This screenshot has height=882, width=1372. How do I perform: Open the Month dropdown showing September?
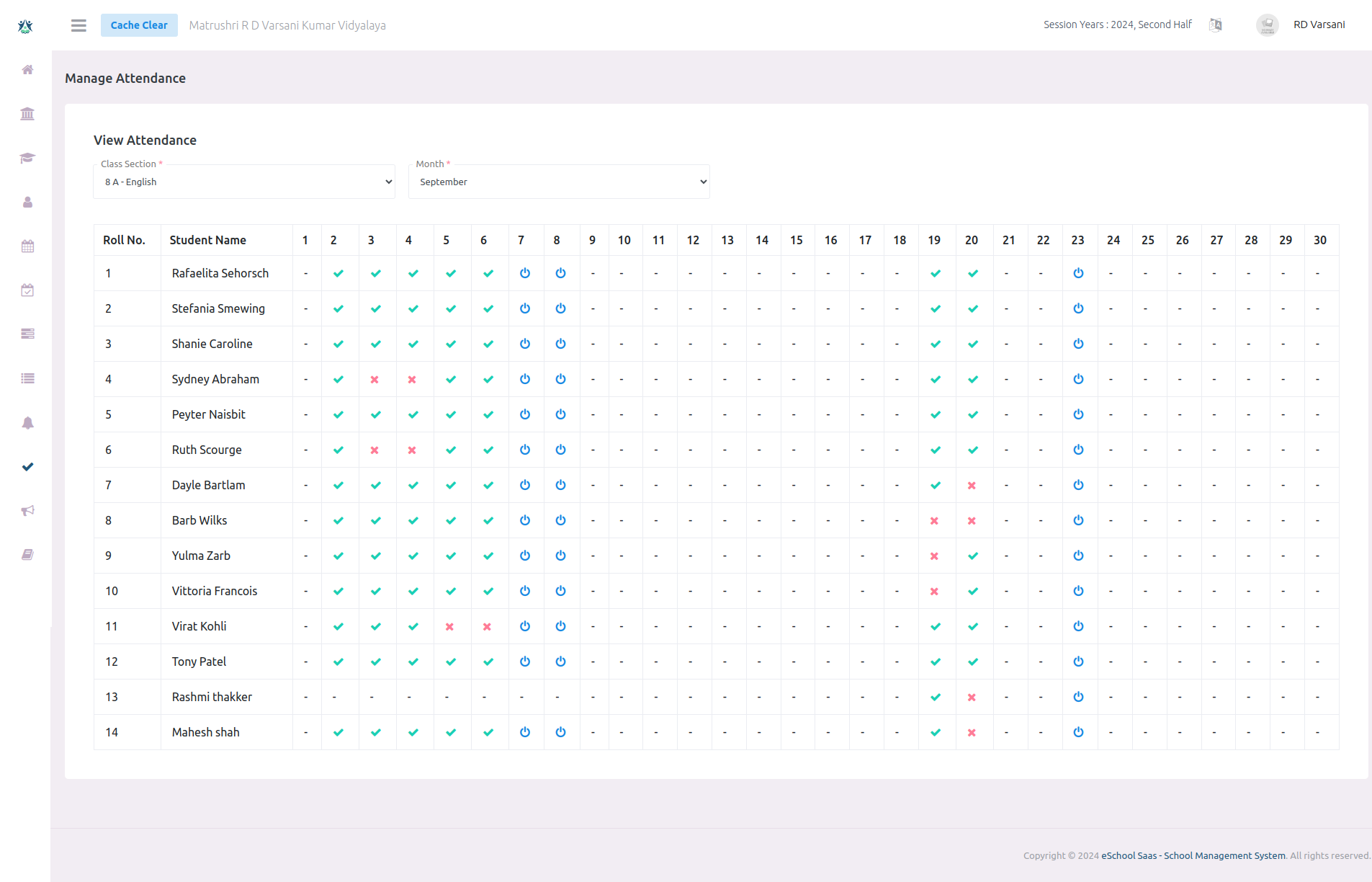[559, 182]
